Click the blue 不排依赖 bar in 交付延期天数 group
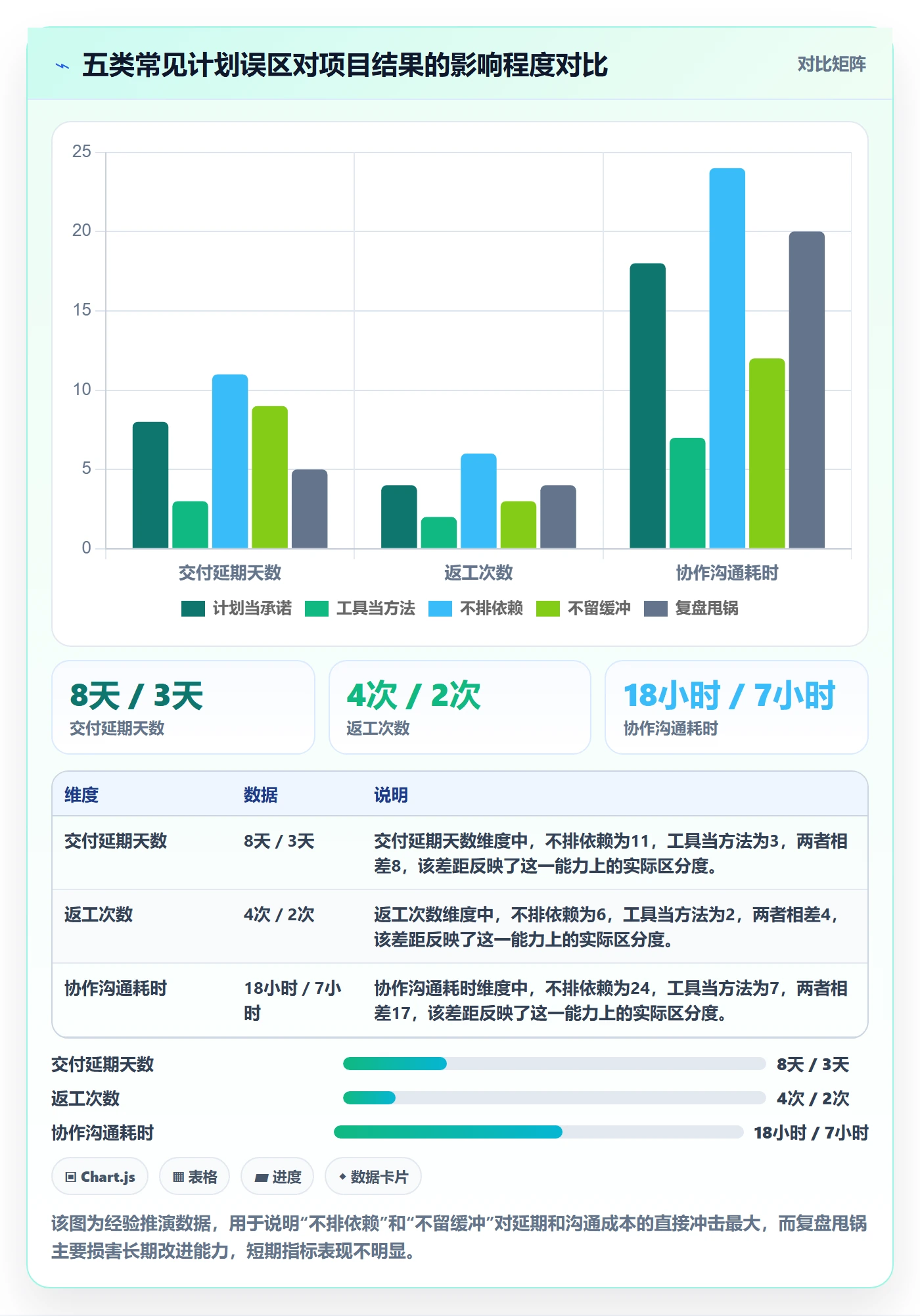The height and width of the screenshot is (1316, 920). (x=230, y=461)
